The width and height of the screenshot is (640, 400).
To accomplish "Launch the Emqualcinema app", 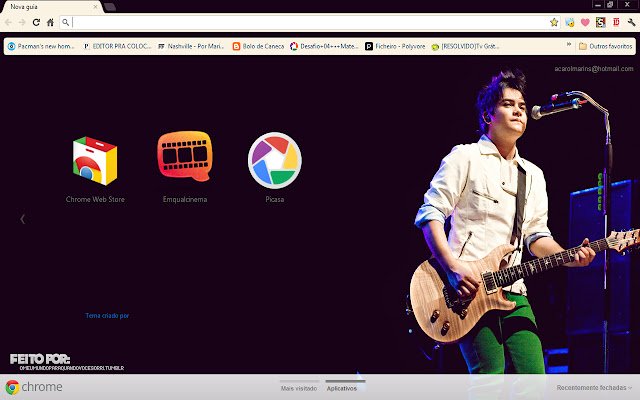I will (x=185, y=167).
